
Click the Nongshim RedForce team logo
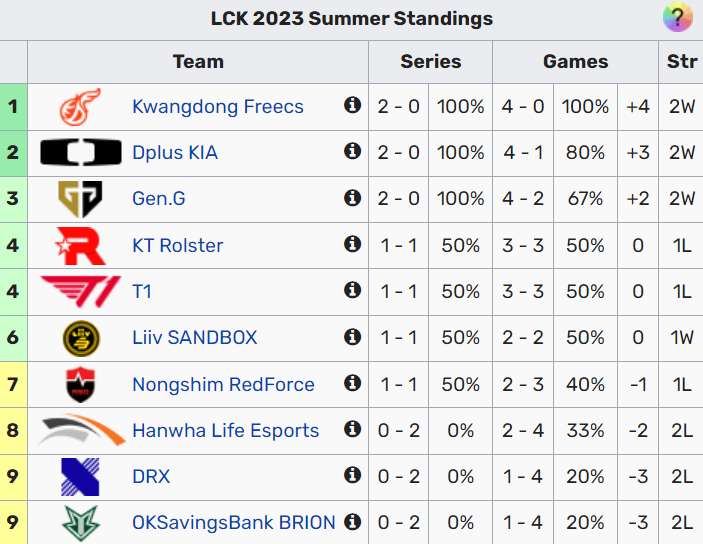[x=80, y=384]
